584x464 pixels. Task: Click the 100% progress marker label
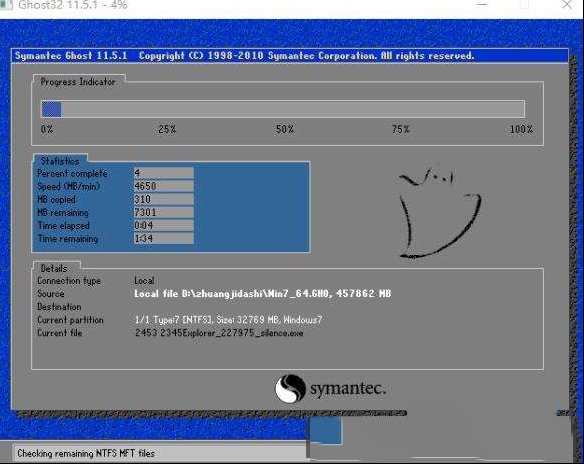click(x=521, y=130)
